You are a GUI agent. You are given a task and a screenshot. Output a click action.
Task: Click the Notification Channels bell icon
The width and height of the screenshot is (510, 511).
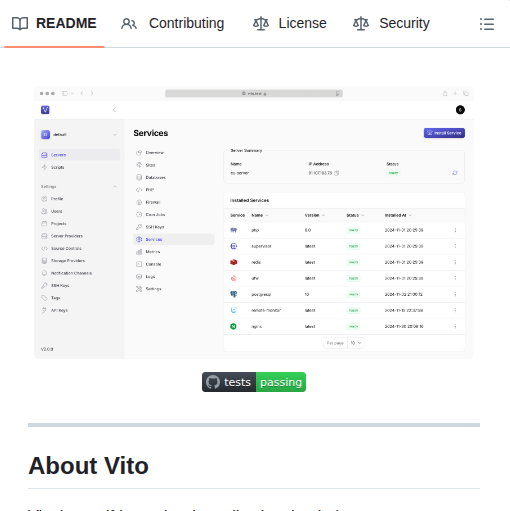[44, 273]
